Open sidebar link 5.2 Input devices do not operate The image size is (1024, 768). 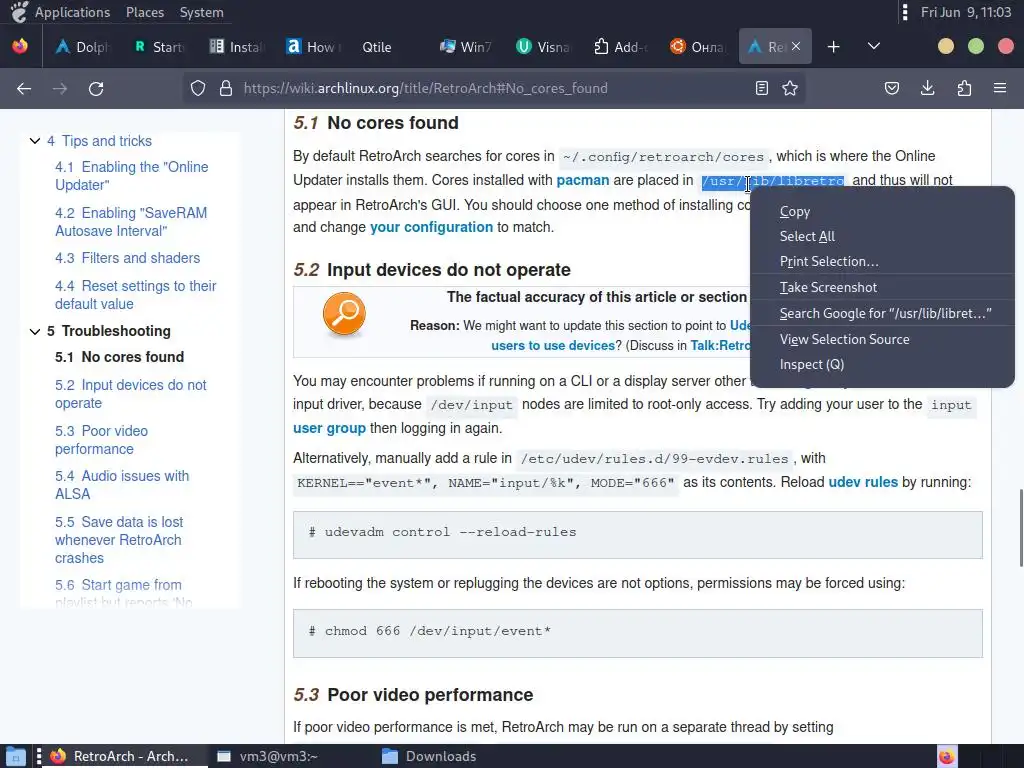[131, 394]
